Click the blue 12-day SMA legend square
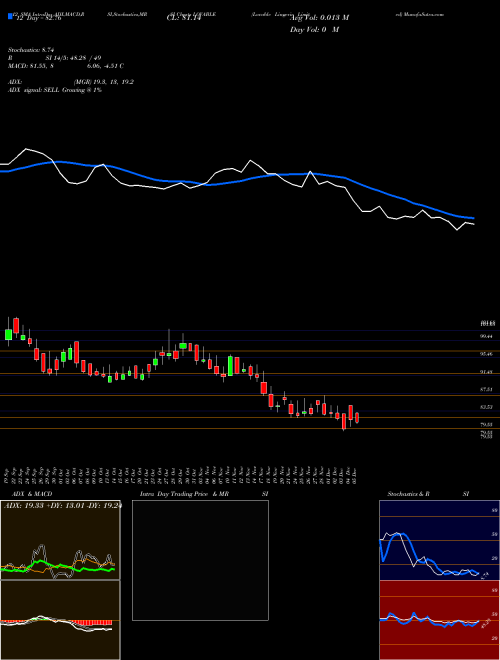Viewport: 500px width, 660px height. [x=10, y=17]
